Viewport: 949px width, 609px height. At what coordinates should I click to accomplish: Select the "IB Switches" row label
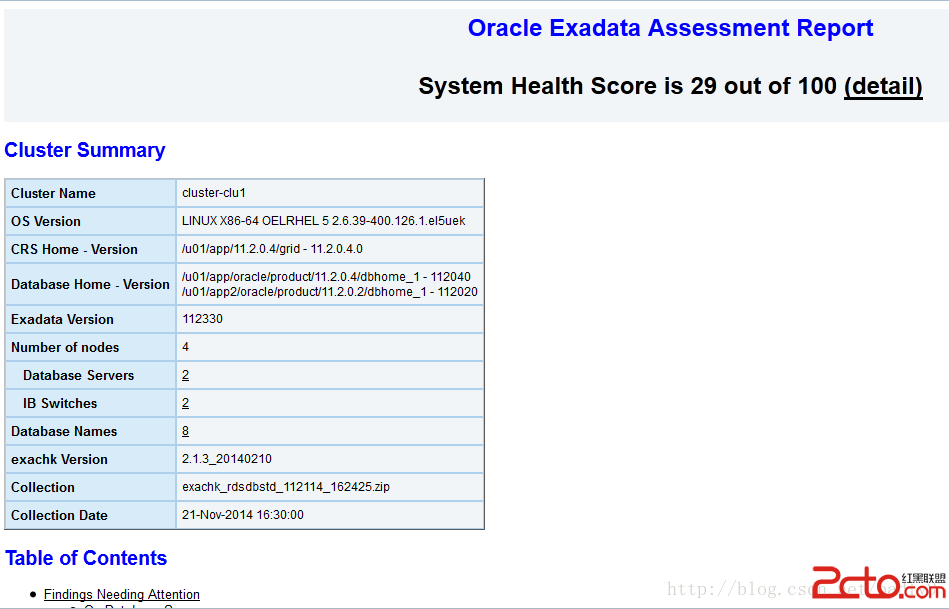pos(60,403)
